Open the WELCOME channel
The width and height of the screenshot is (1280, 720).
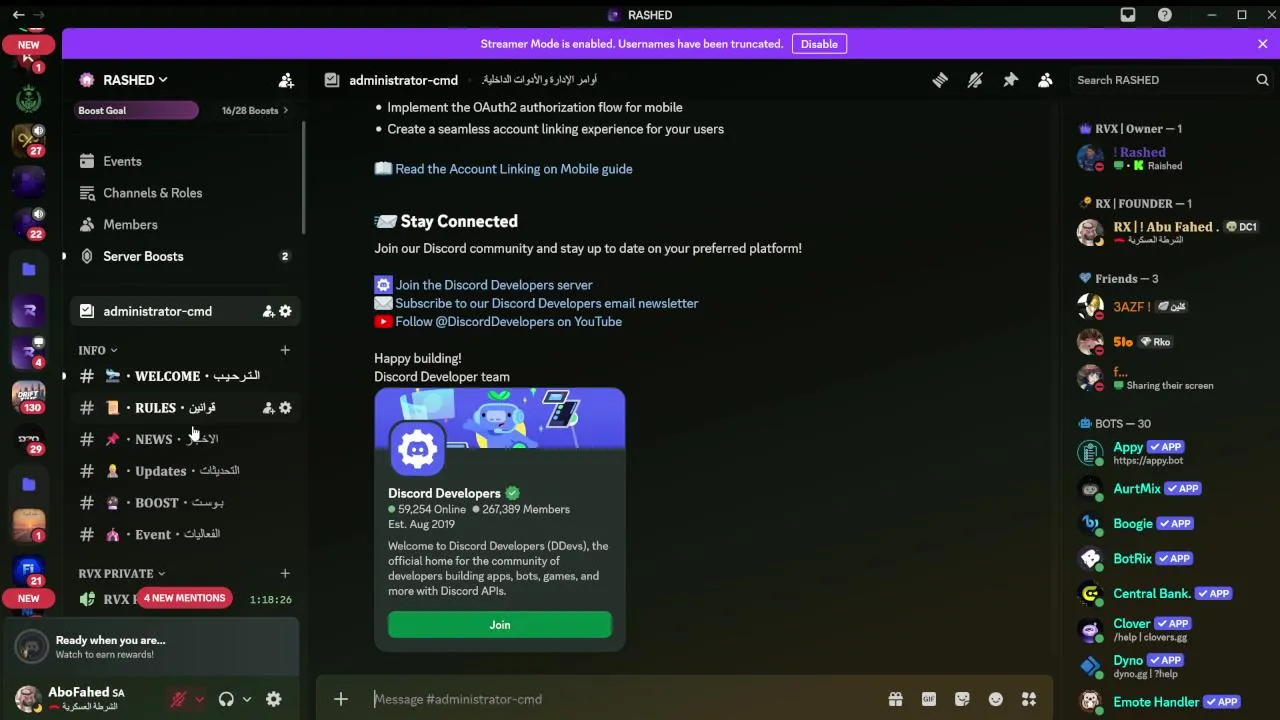click(x=184, y=376)
